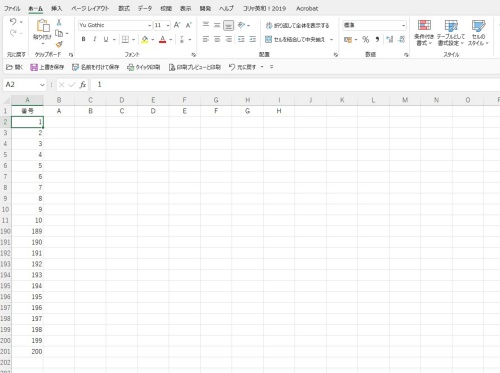
Task: Click クイック印刷 (Quick Print) button
Action: point(144,67)
